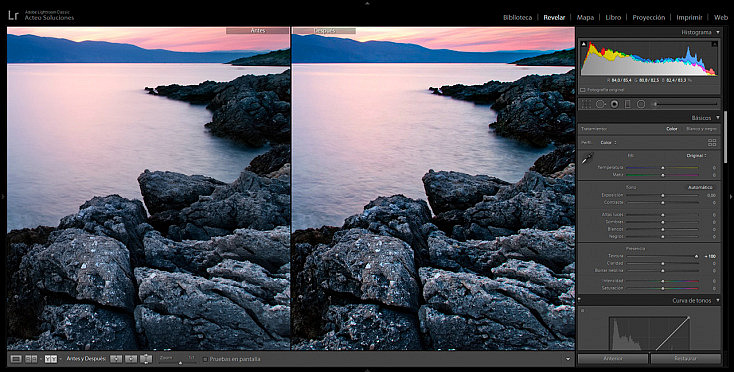This screenshot has width=734, height=372.
Task: Switch to Loupe view in toolbar
Action: (x=16, y=359)
